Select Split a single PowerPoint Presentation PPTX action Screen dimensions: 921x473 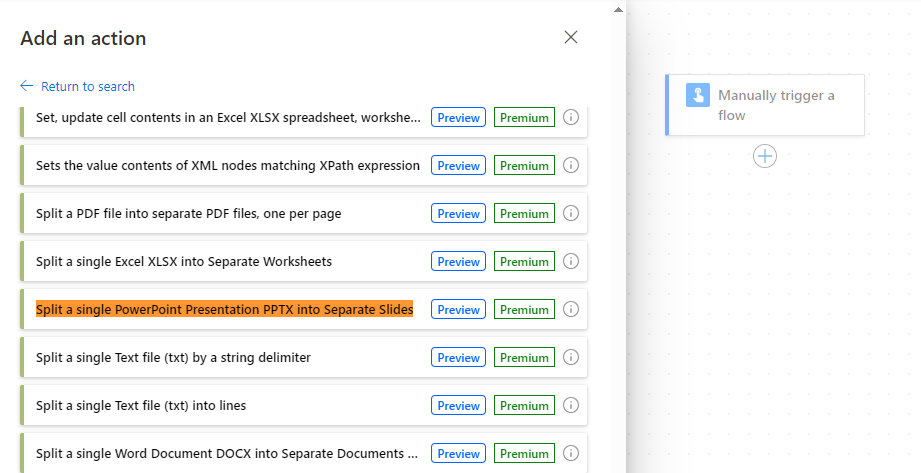pyautogui.click(x=304, y=309)
